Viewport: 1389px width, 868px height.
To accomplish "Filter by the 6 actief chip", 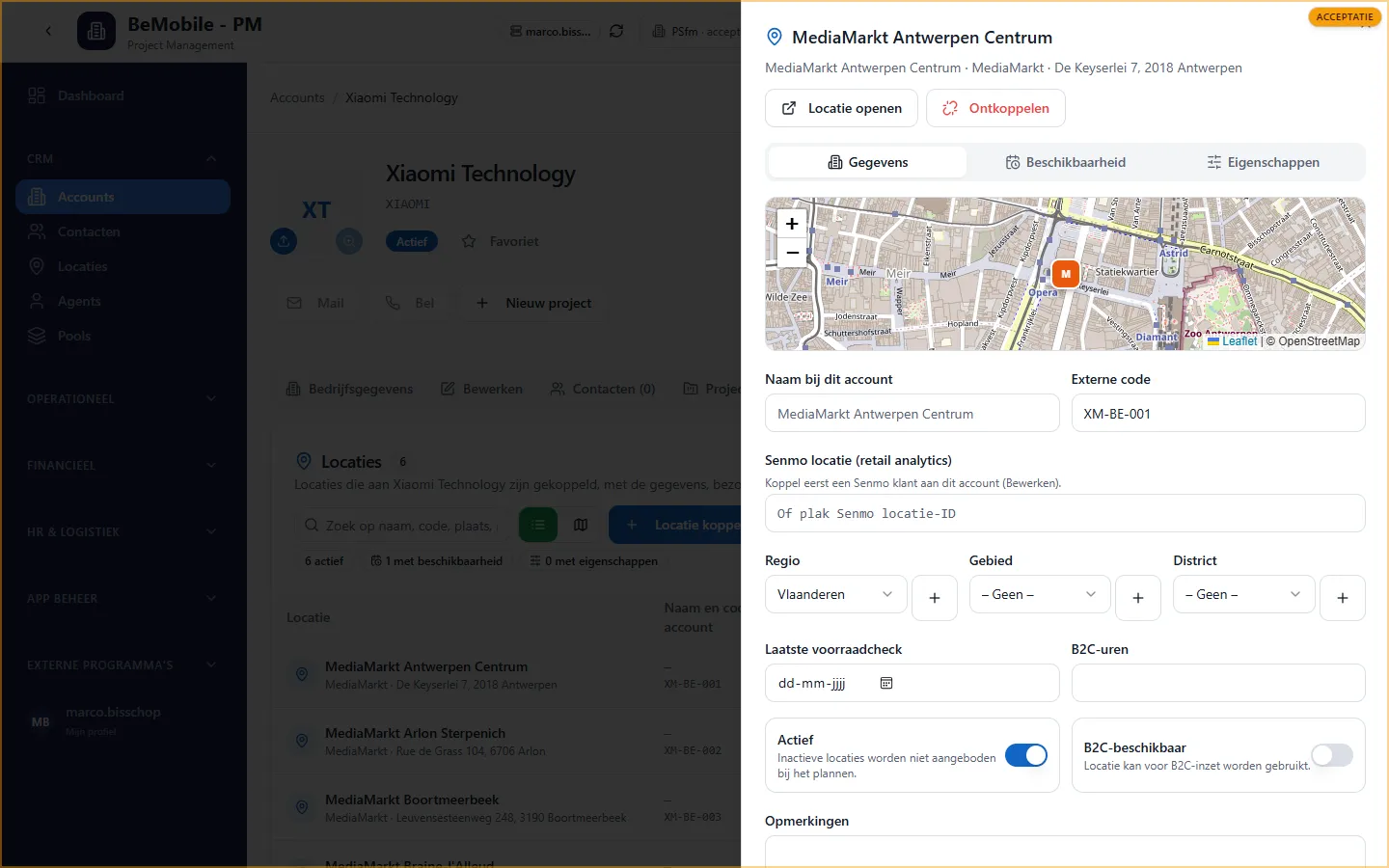I will pyautogui.click(x=324, y=560).
